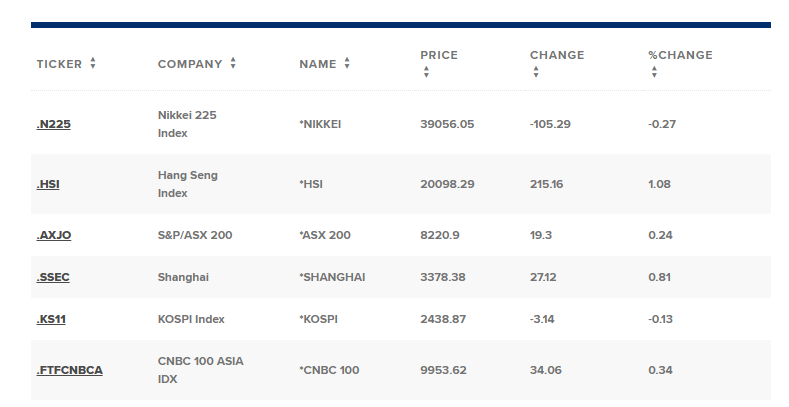Click the %CHANGE column header text
Image resolution: width=789 pixels, height=407 pixels.
point(680,55)
